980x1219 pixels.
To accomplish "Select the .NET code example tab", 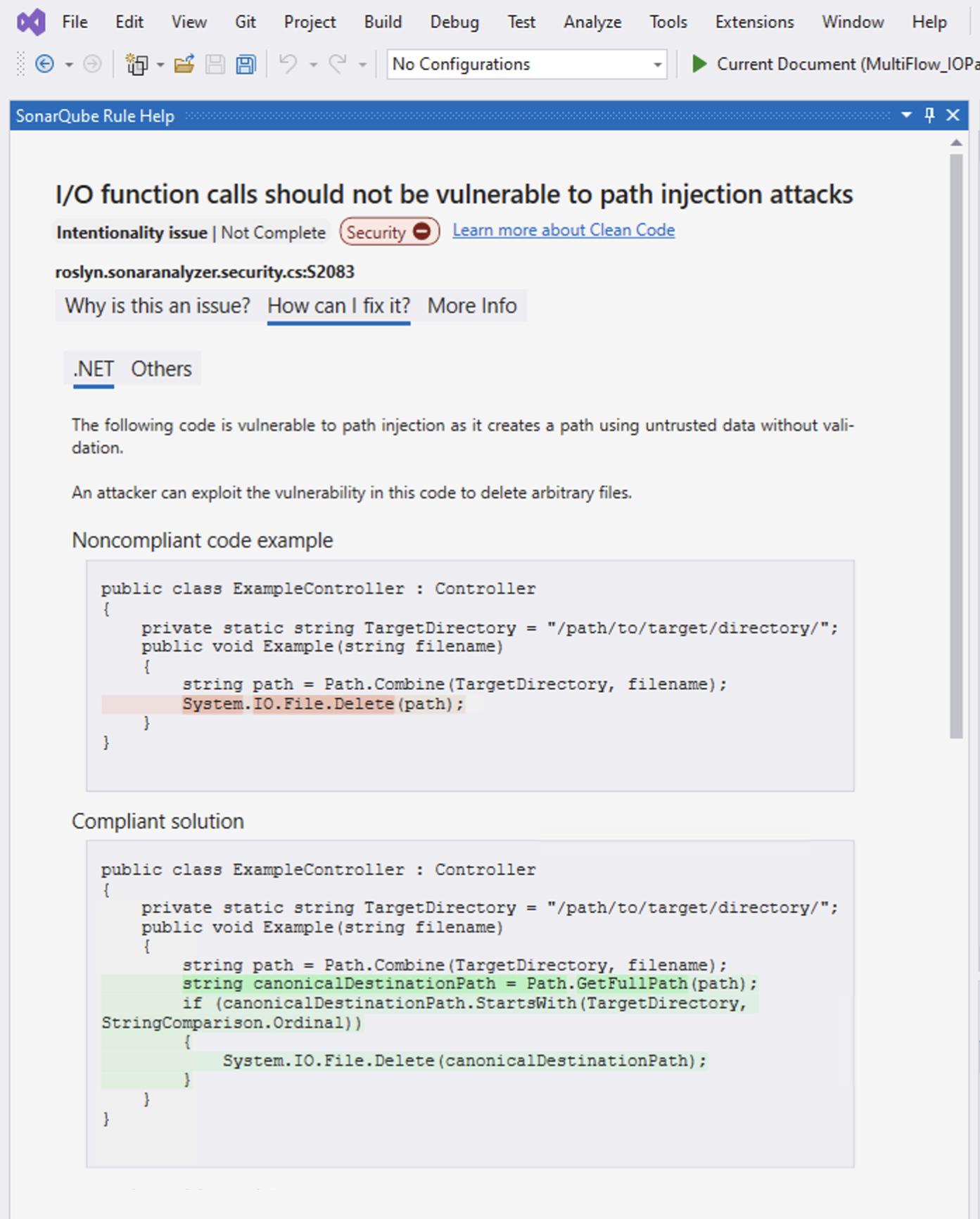I will coord(94,369).
